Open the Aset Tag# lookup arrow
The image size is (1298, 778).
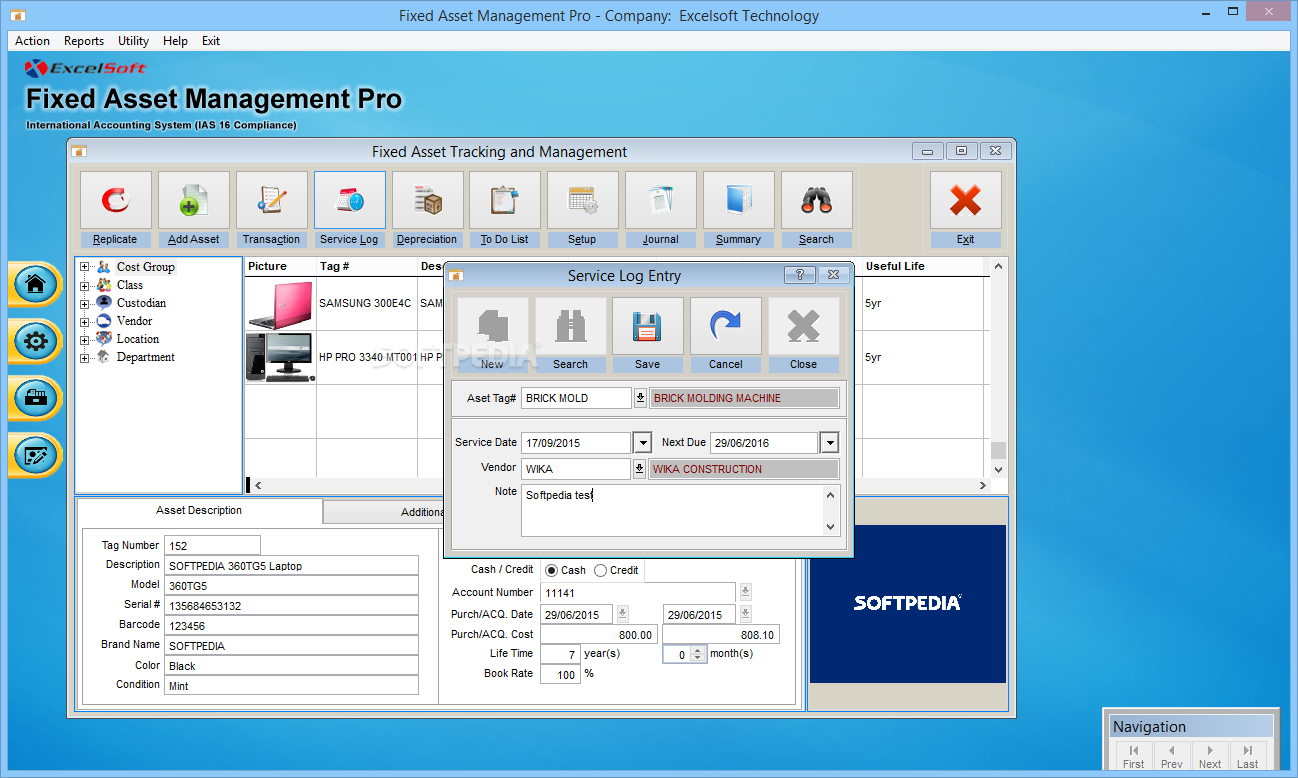[640, 398]
